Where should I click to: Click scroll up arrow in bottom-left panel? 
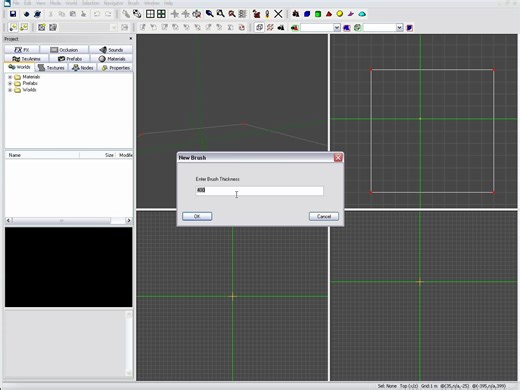click(x=129, y=314)
